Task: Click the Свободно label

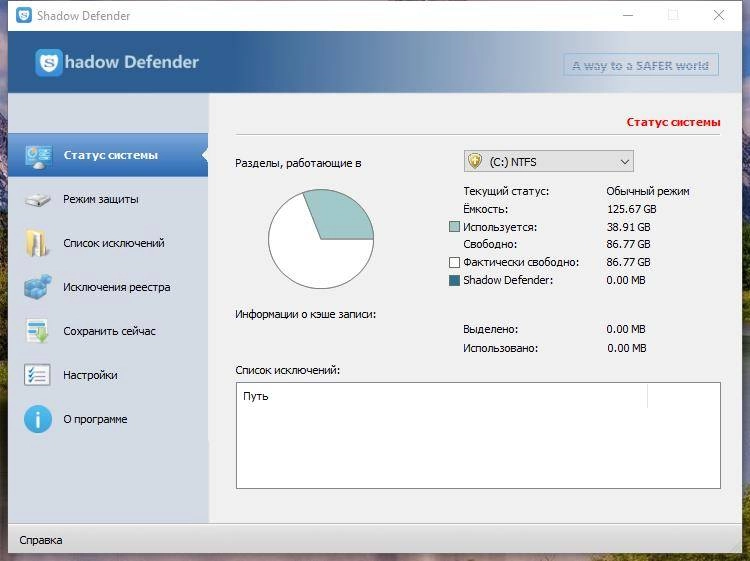Action: click(490, 244)
